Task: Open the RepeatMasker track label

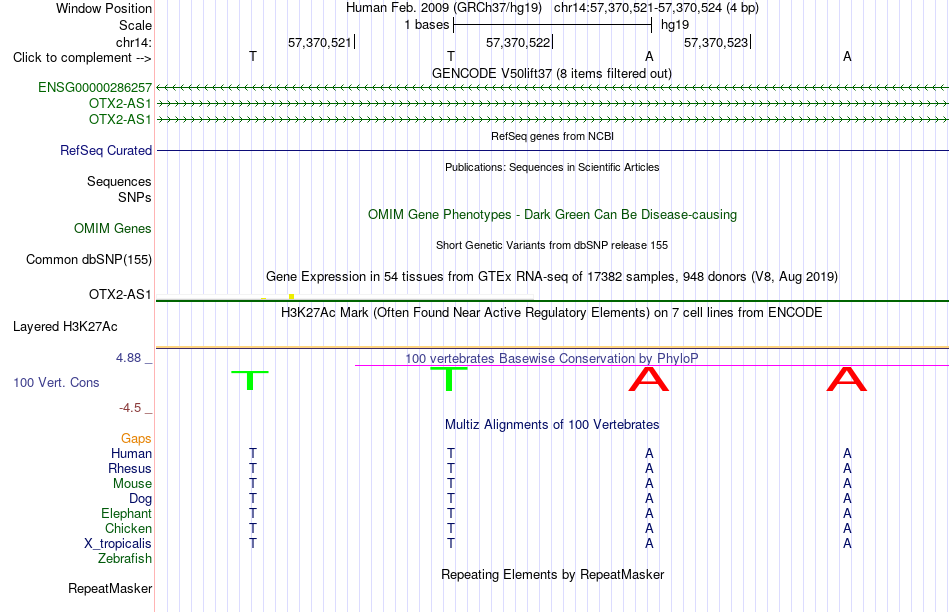Action: [x=110, y=588]
